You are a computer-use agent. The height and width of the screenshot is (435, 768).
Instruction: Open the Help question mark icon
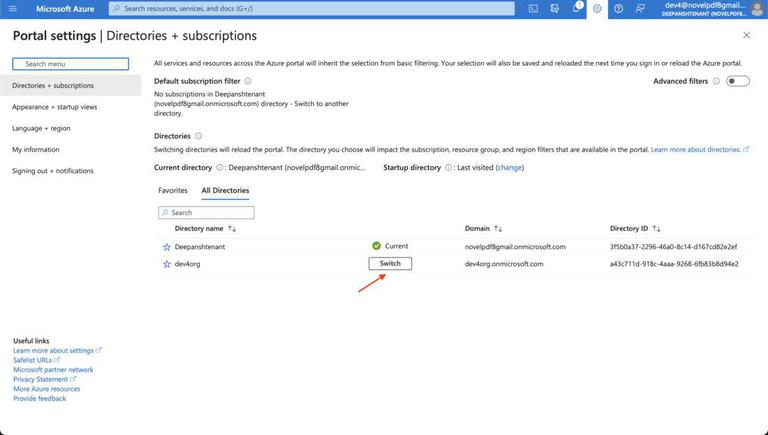(619, 9)
